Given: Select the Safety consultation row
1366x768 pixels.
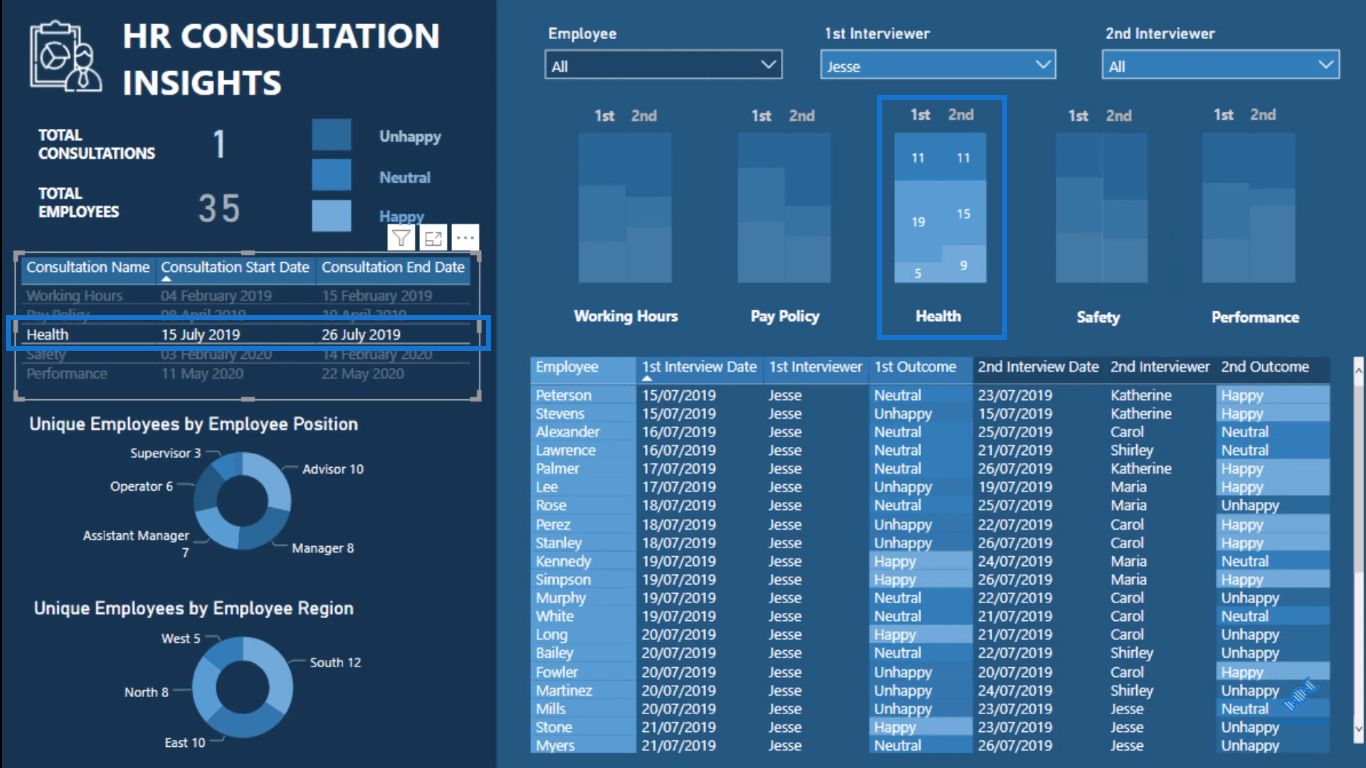Looking at the screenshot, I should click(246, 355).
